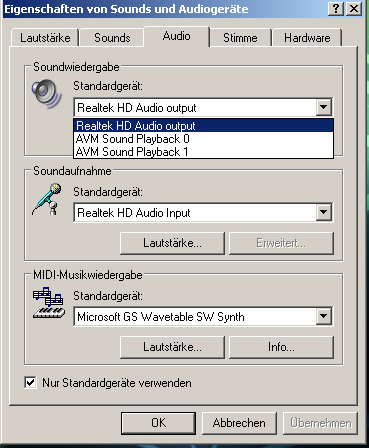Image resolution: width=369 pixels, height=448 pixels.
Task: Open the MIDI Info... button
Action: pos(281,347)
